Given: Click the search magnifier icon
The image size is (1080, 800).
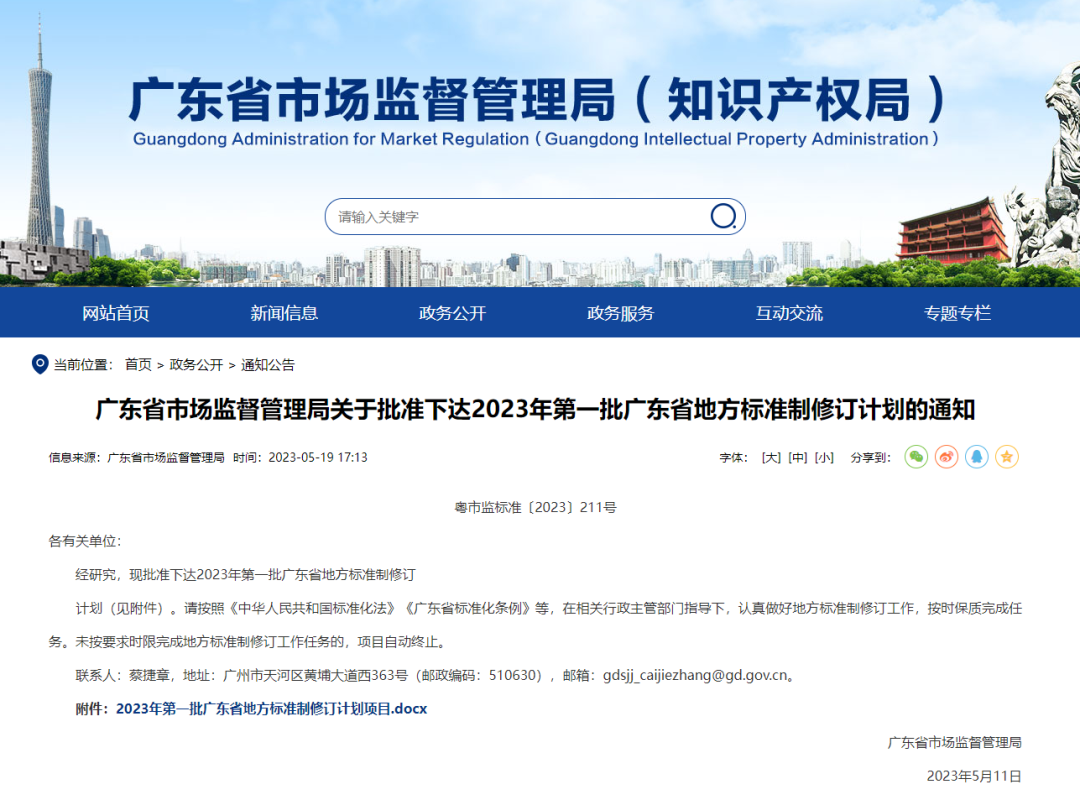Looking at the screenshot, I should [723, 216].
